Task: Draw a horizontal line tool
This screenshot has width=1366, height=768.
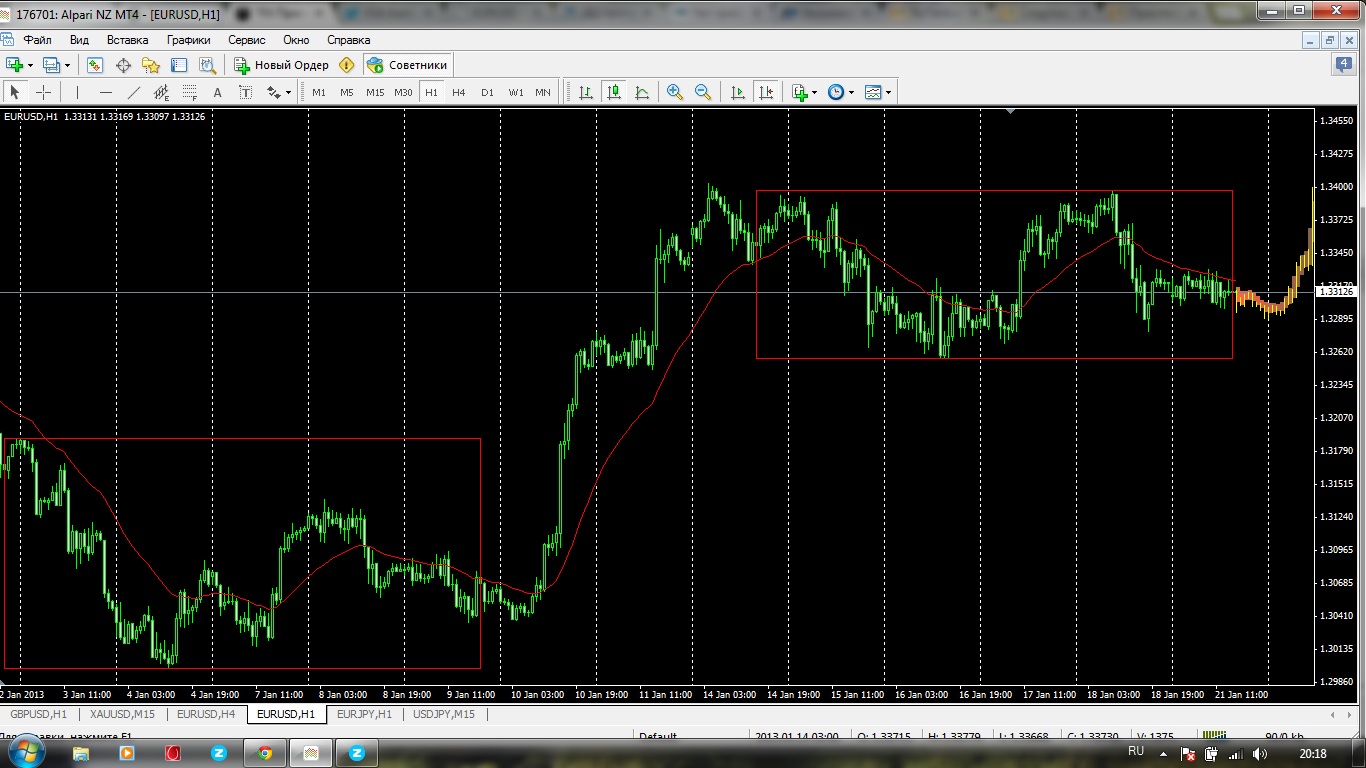Action: click(x=106, y=92)
